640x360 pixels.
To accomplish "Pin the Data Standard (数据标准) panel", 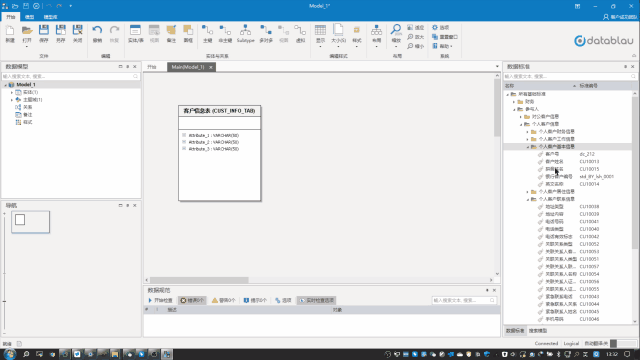I will 625,67.
